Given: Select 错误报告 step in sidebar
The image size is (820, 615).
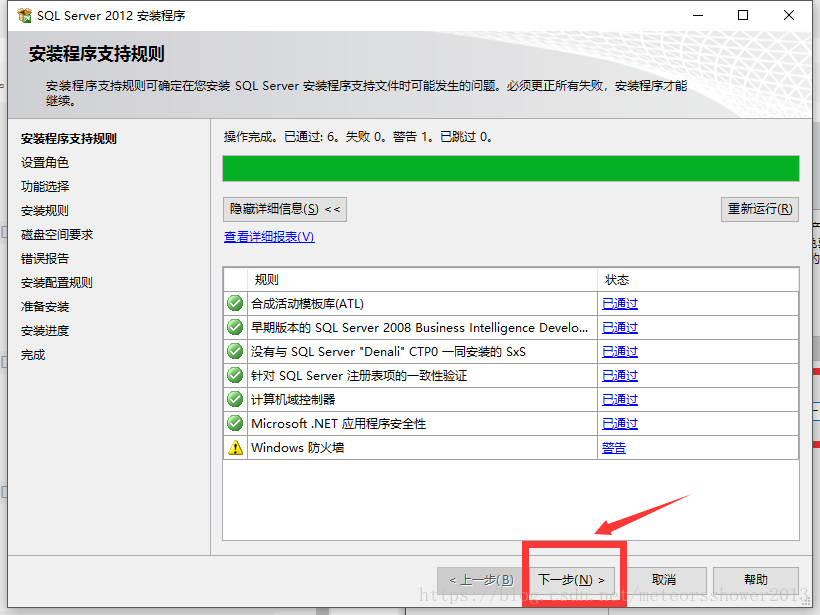Looking at the screenshot, I should pos(45,259).
